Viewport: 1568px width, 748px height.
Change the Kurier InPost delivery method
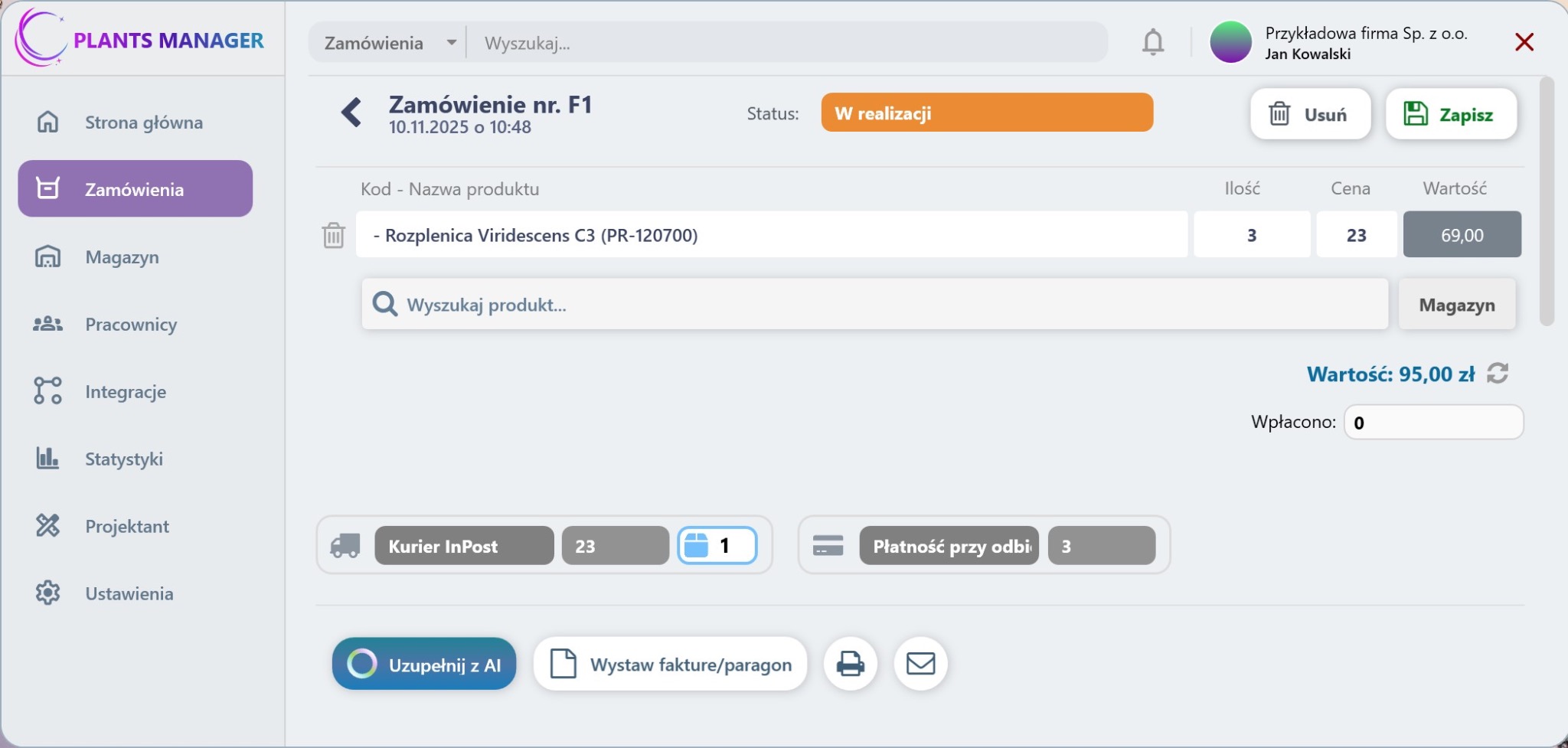(463, 546)
